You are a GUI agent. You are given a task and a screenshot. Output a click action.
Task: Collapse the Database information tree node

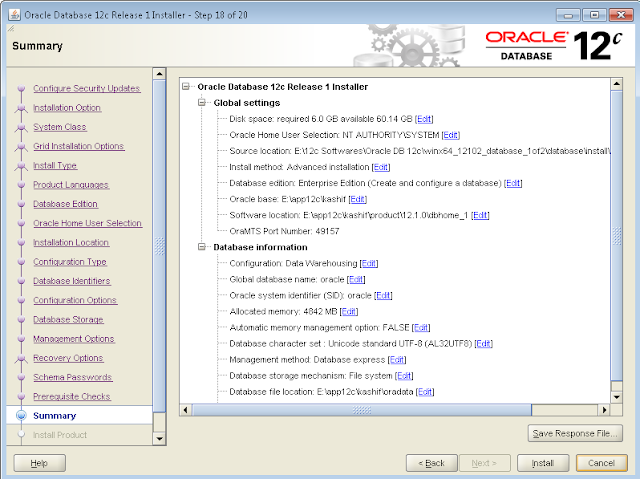pos(202,247)
